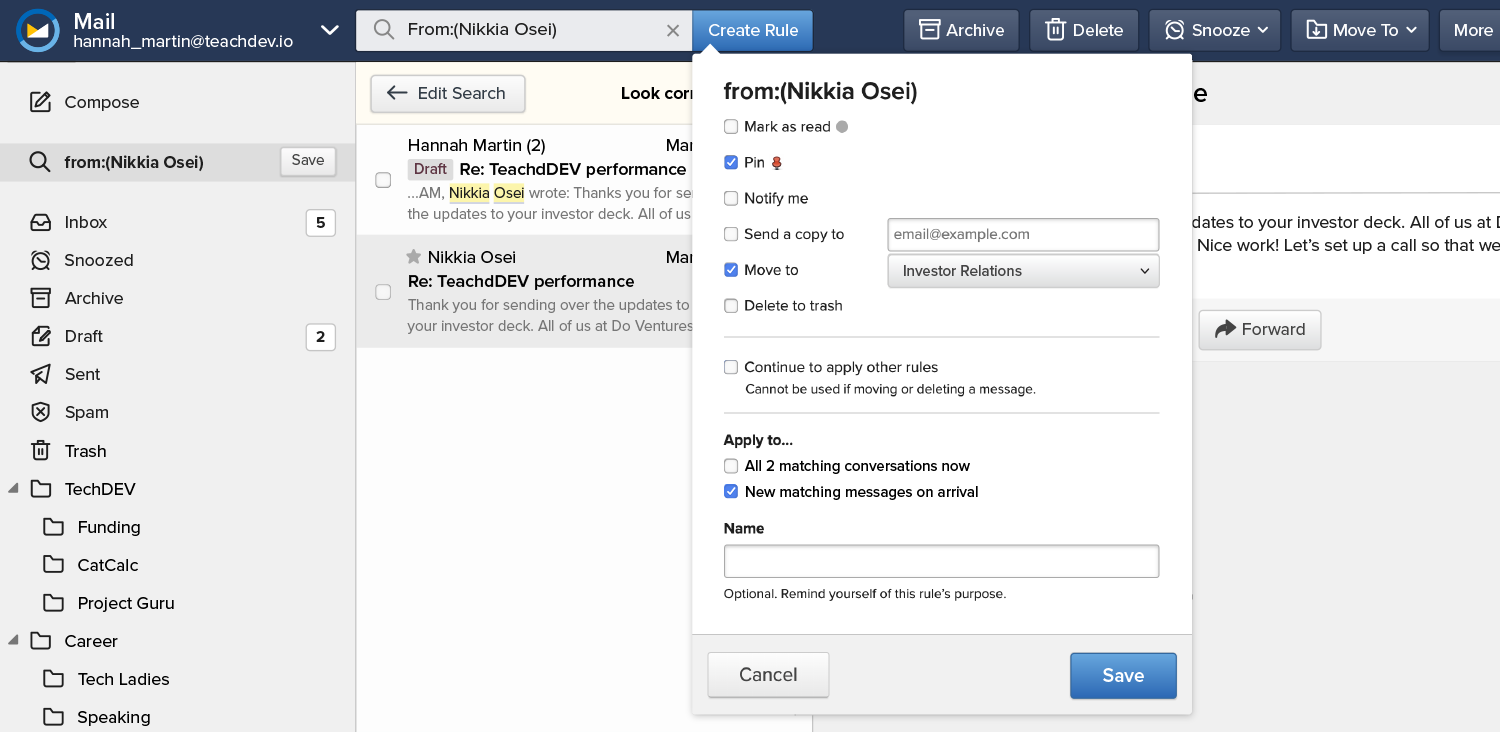Open the Snoozed folder clock icon
1500x732 pixels.
[x=40, y=260]
